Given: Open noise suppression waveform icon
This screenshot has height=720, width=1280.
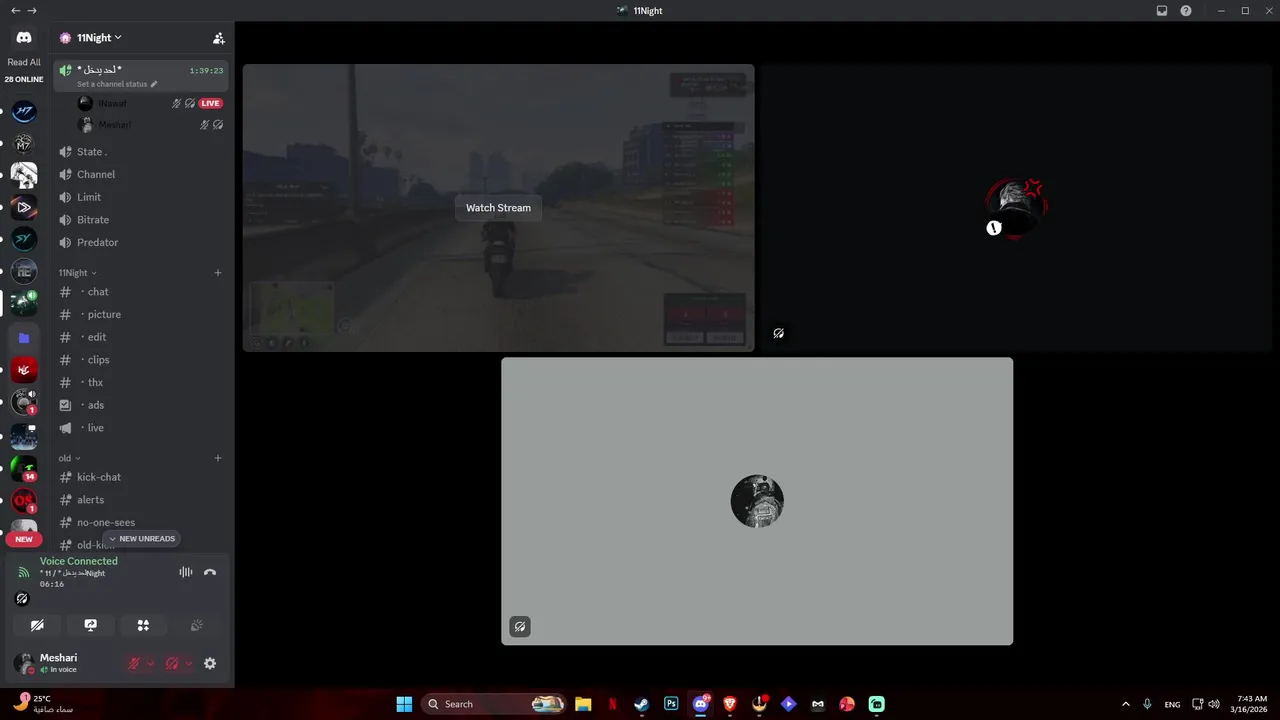Looking at the screenshot, I should point(186,572).
